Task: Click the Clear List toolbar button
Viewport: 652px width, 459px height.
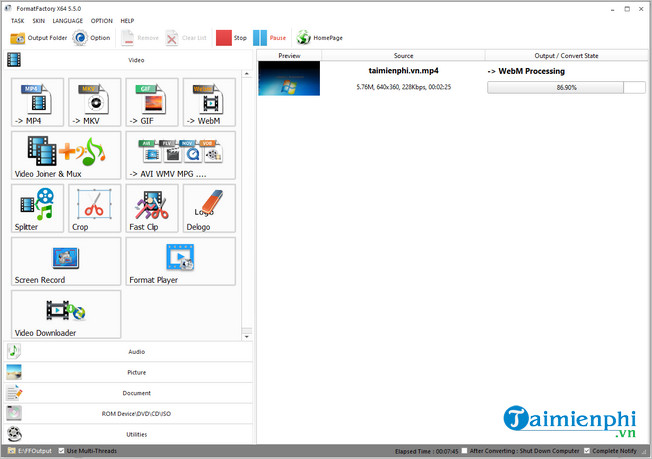Action: [x=186, y=38]
